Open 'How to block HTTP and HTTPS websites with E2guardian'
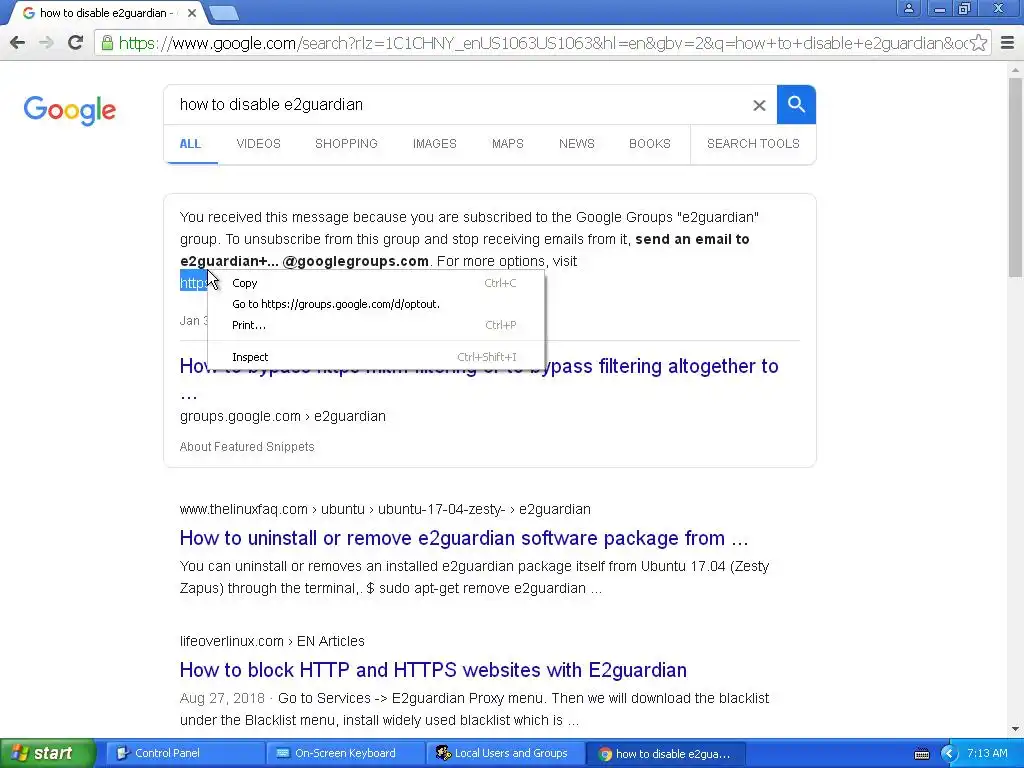1024x768 pixels. (433, 670)
